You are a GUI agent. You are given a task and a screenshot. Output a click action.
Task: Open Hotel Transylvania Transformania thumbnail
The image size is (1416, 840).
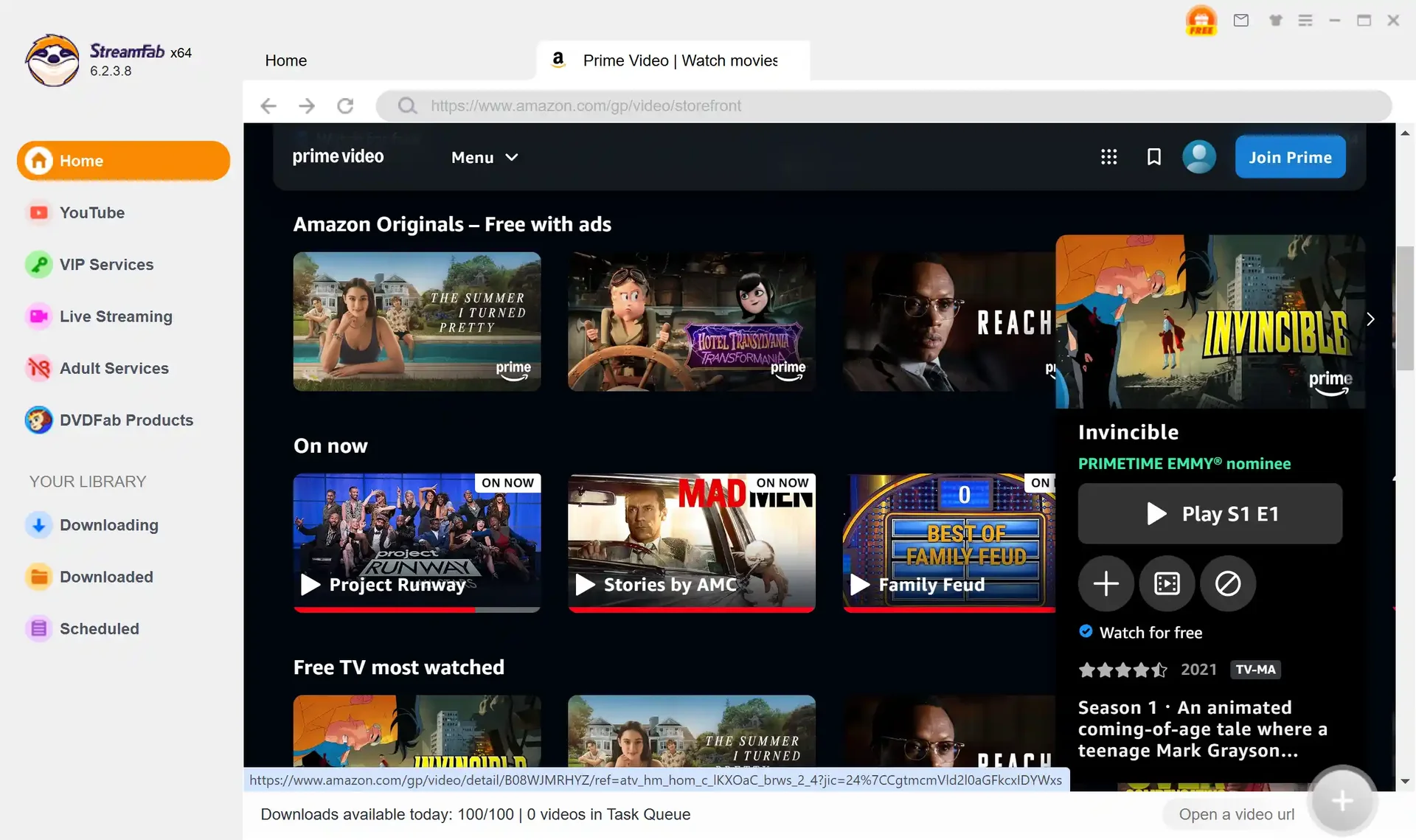click(692, 322)
